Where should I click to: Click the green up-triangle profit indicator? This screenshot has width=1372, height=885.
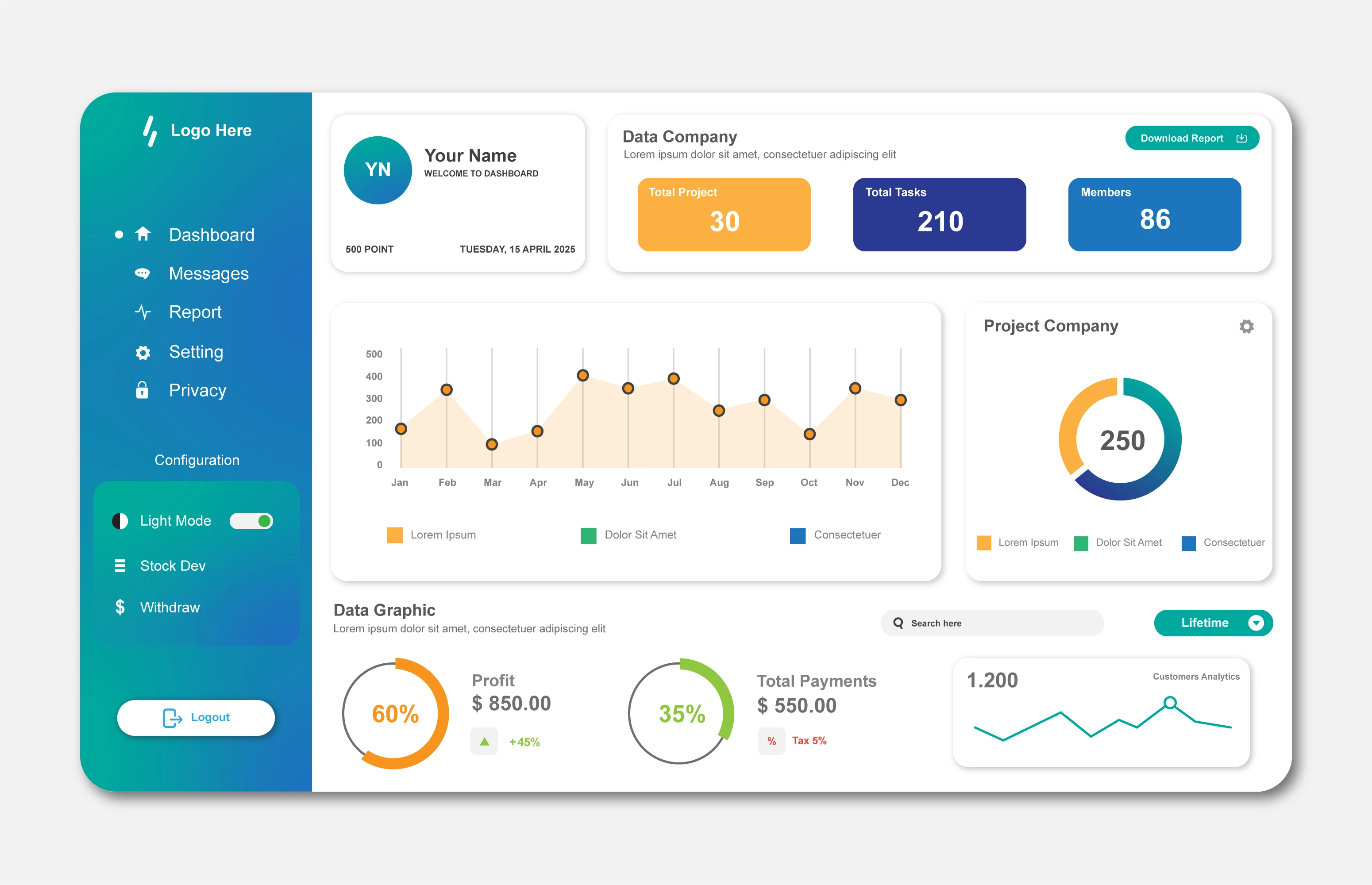485,741
